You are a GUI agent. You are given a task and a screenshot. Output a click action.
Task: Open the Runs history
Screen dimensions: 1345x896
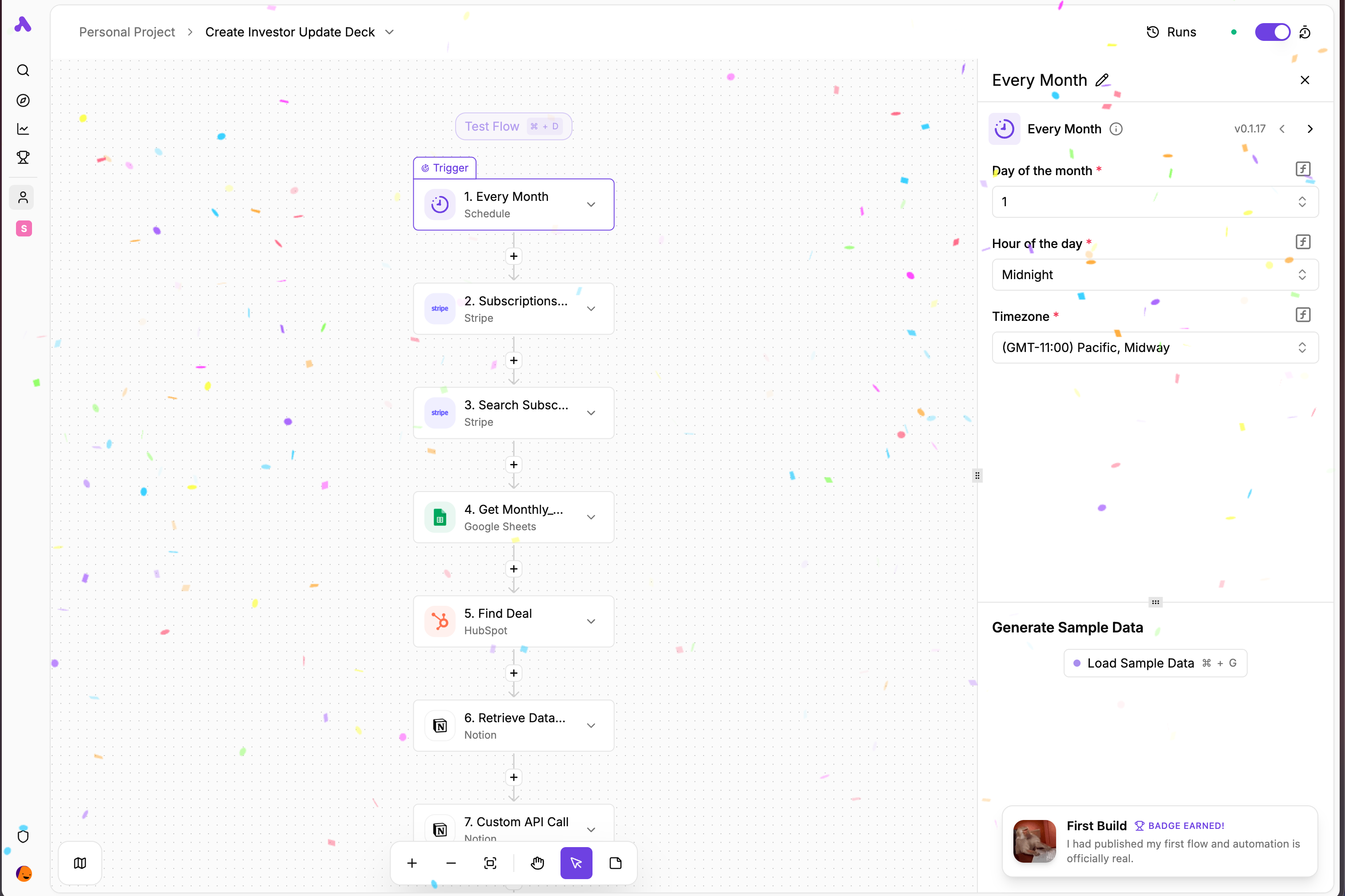(x=1171, y=32)
